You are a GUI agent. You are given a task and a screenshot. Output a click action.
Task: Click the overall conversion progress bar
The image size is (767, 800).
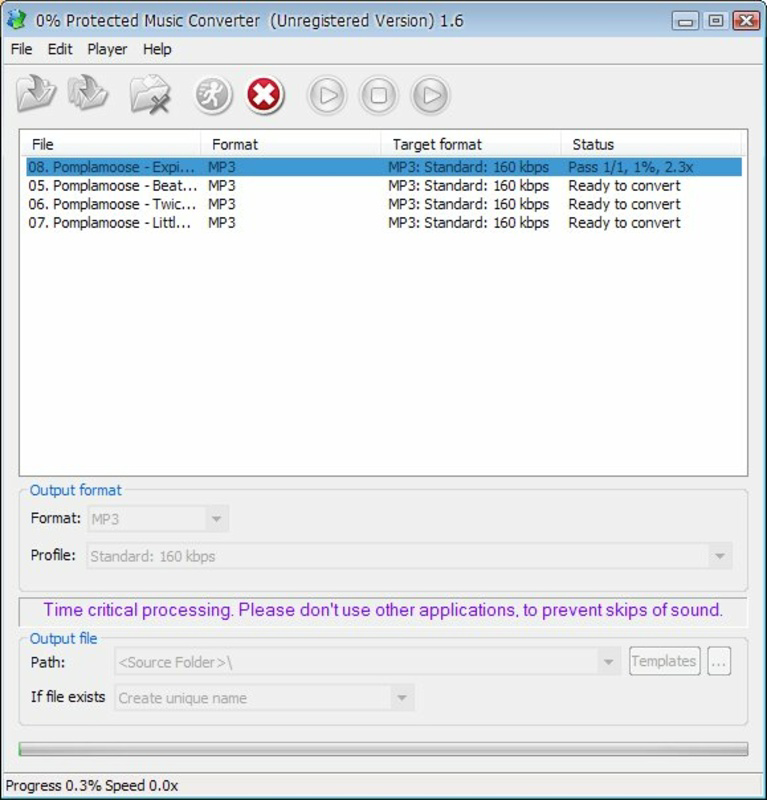(x=383, y=749)
